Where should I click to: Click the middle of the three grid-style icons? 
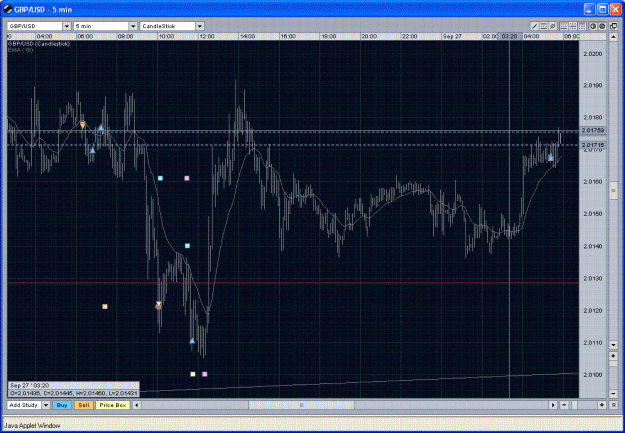point(573,26)
